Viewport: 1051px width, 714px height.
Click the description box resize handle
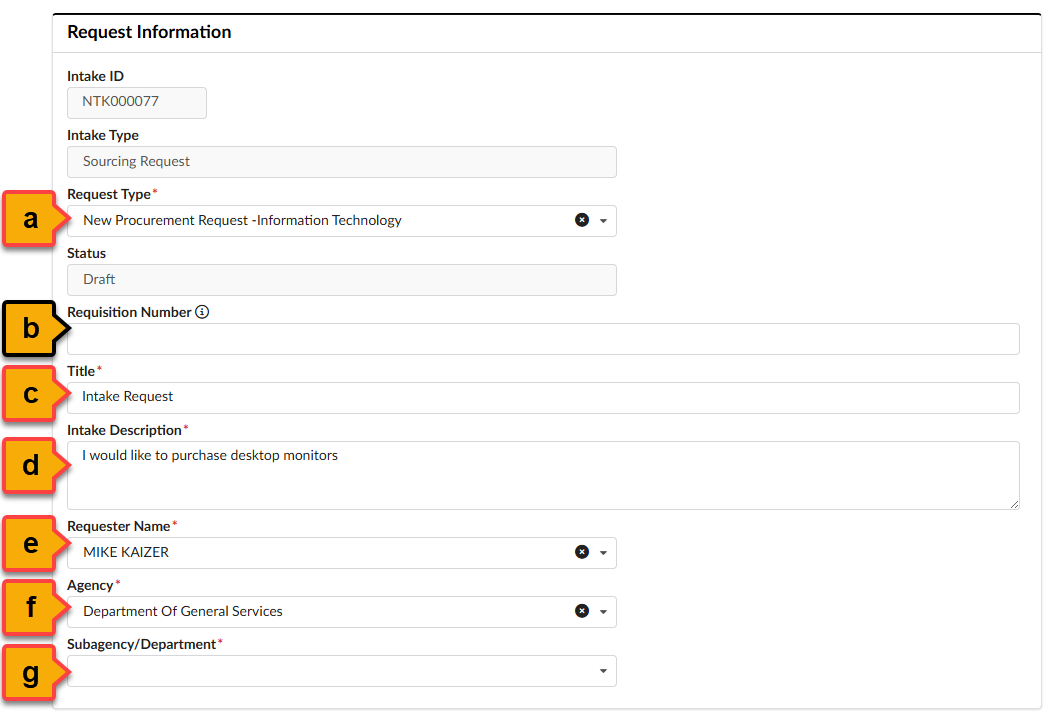(1014, 505)
